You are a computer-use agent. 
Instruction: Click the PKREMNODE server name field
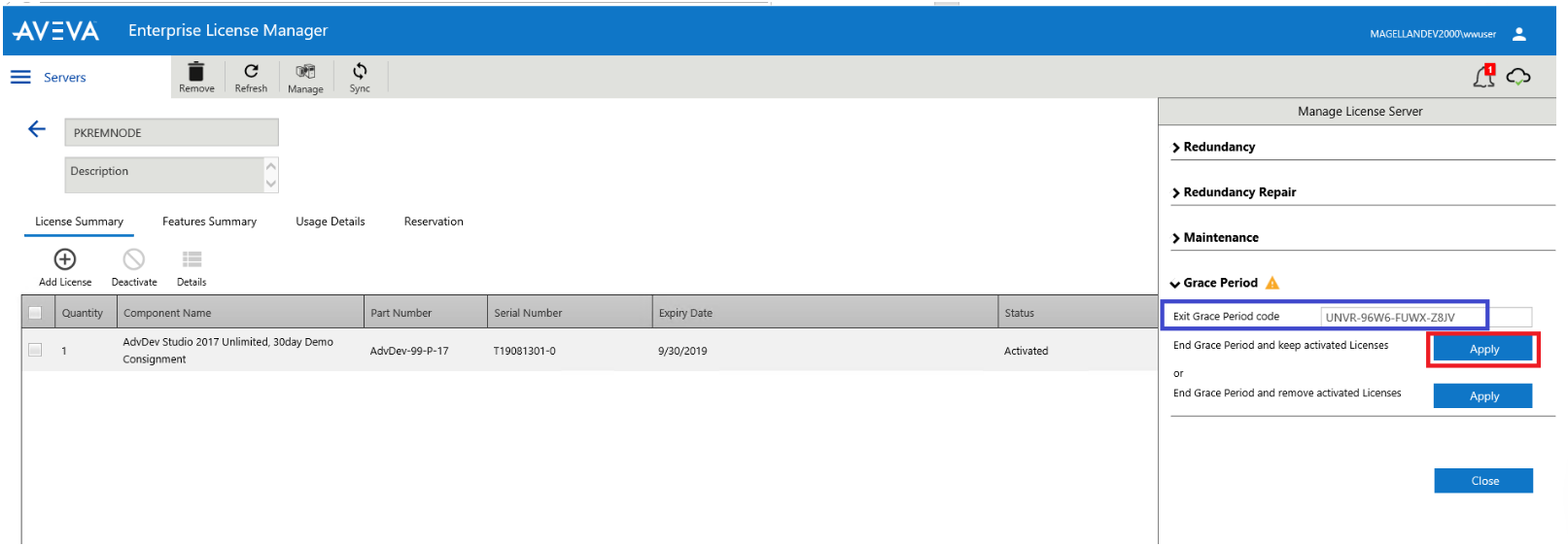pyautogui.click(x=172, y=133)
